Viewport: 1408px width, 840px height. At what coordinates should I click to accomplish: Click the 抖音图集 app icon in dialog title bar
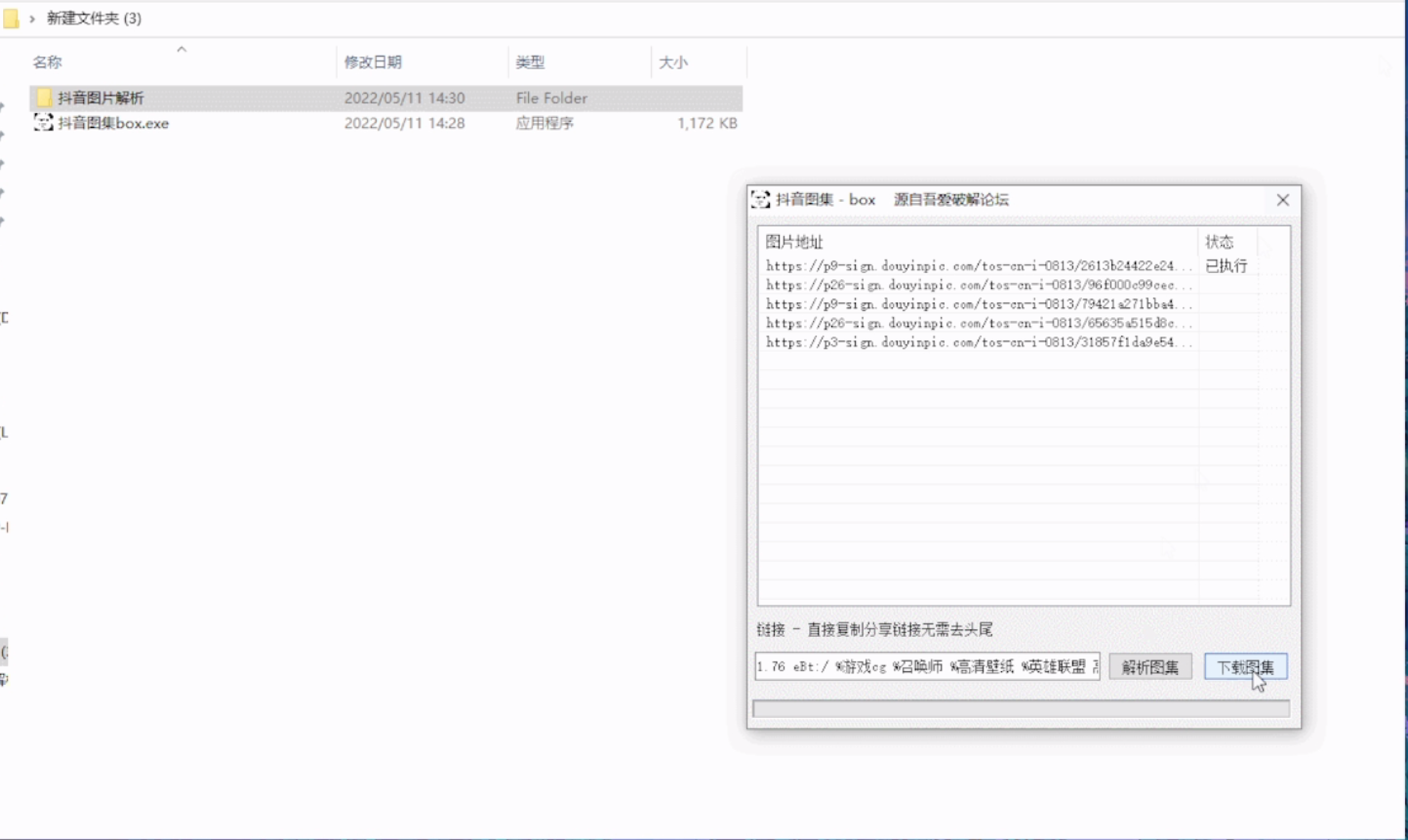[761, 200]
